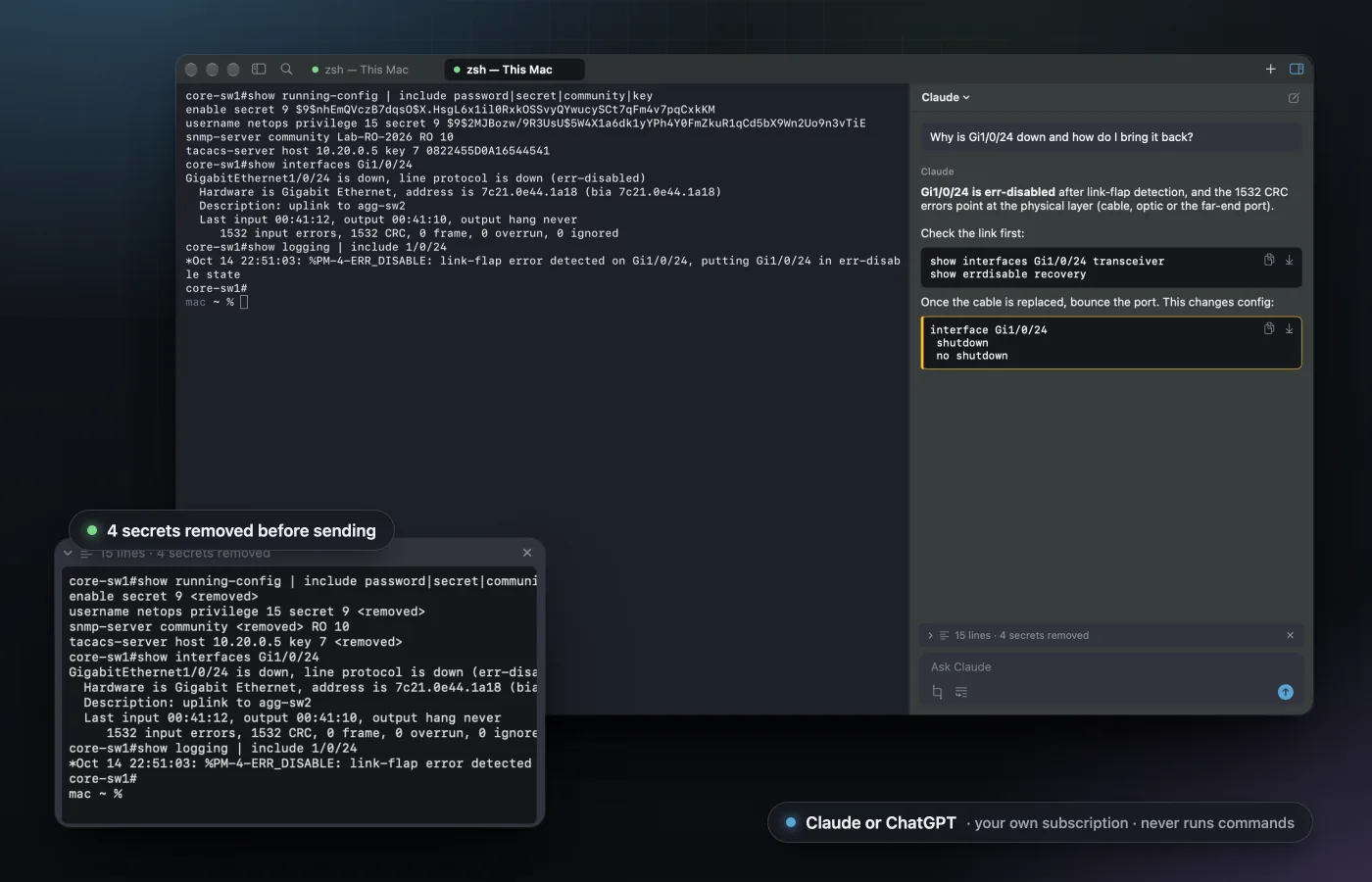Image resolution: width=1372 pixels, height=882 pixels.
Task: Copy the interface Gi1/0/24 shutdown code block
Action: click(x=1269, y=328)
